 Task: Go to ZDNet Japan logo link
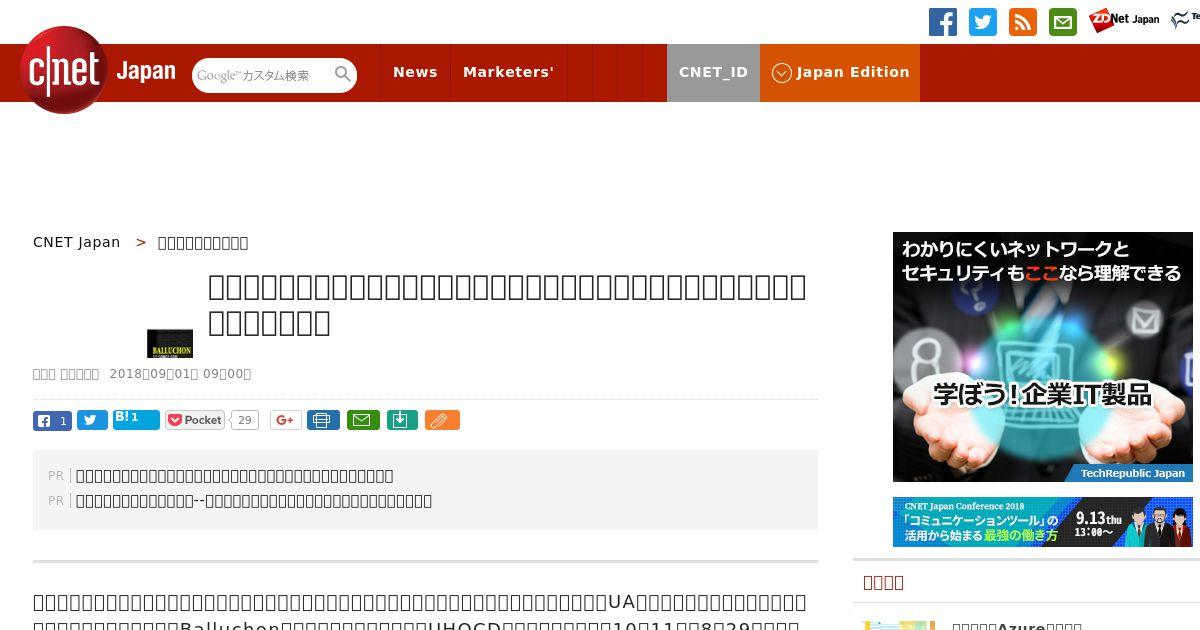pyautogui.click(x=1124, y=19)
